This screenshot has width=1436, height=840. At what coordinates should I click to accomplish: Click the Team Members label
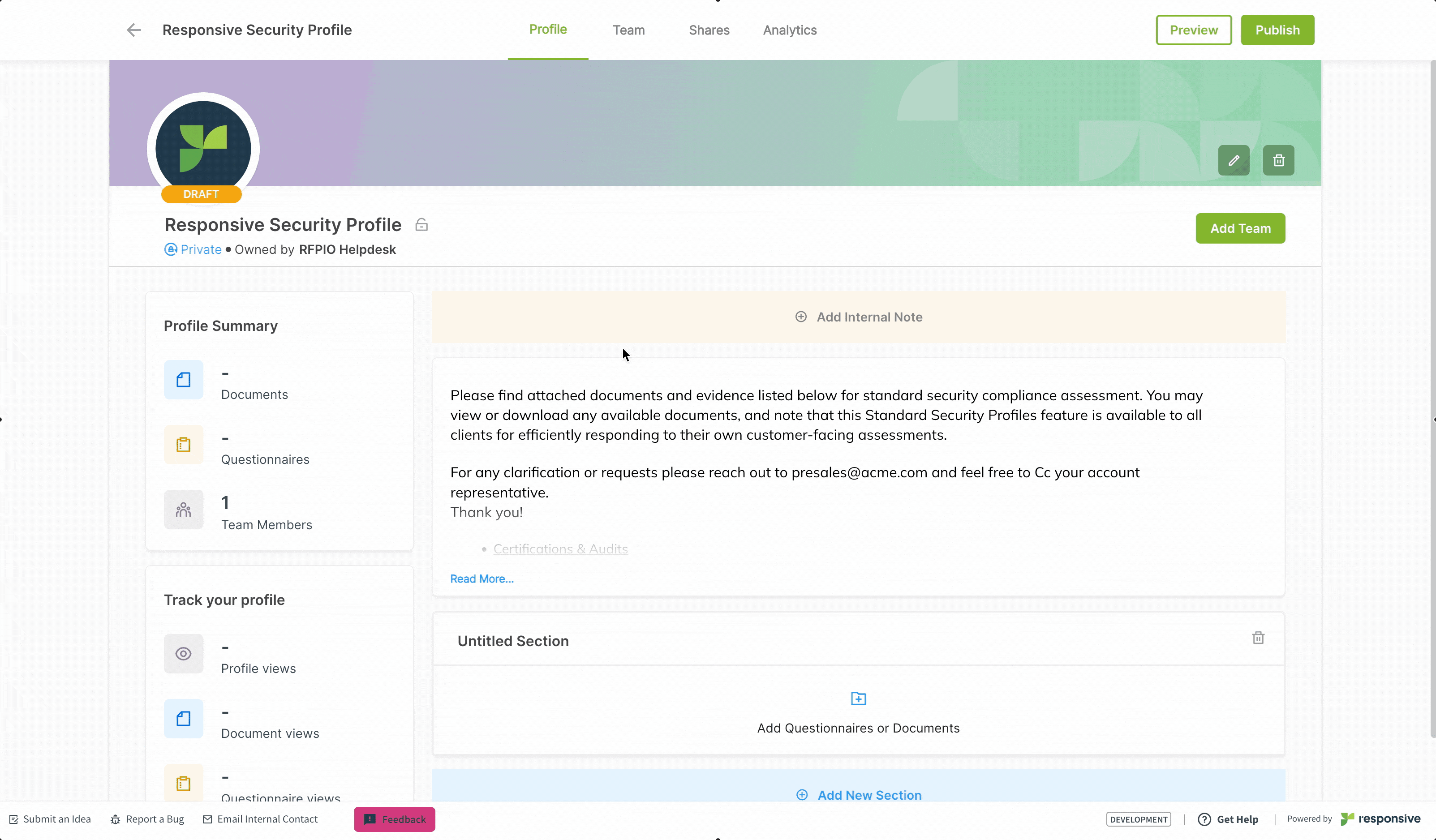point(266,525)
